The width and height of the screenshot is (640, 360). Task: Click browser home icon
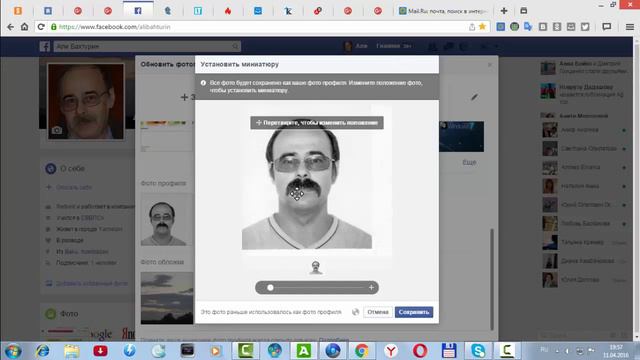coord(24,27)
